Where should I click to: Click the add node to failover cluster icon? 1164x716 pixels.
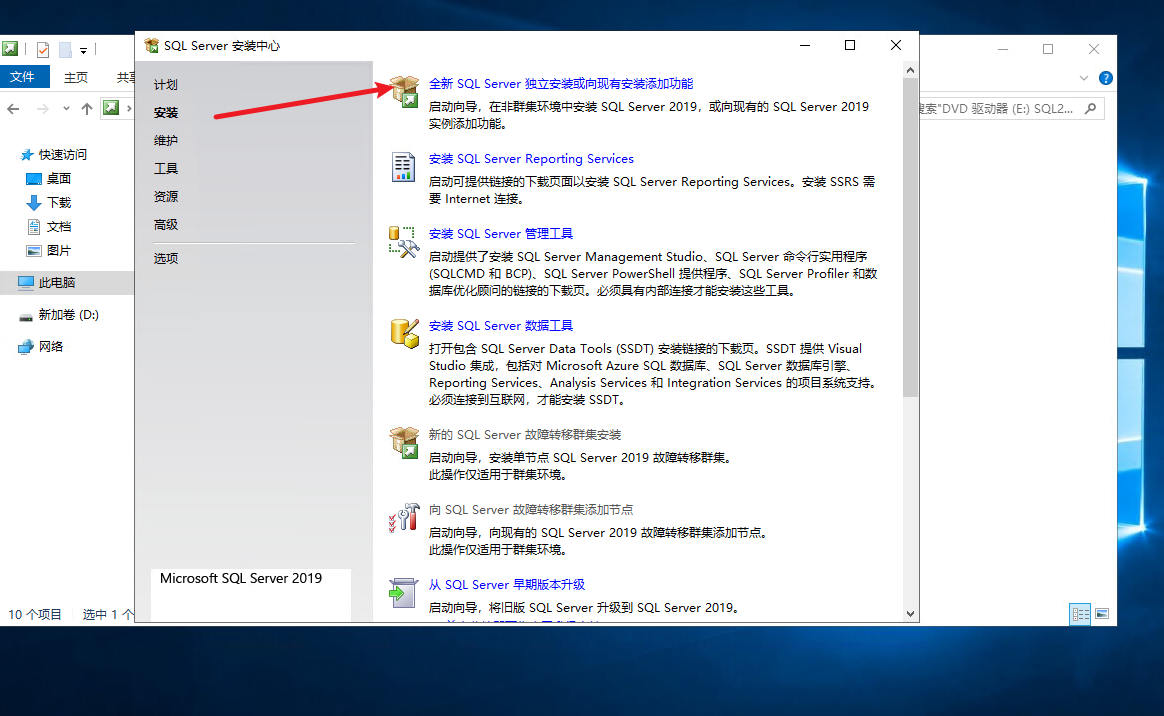403,517
